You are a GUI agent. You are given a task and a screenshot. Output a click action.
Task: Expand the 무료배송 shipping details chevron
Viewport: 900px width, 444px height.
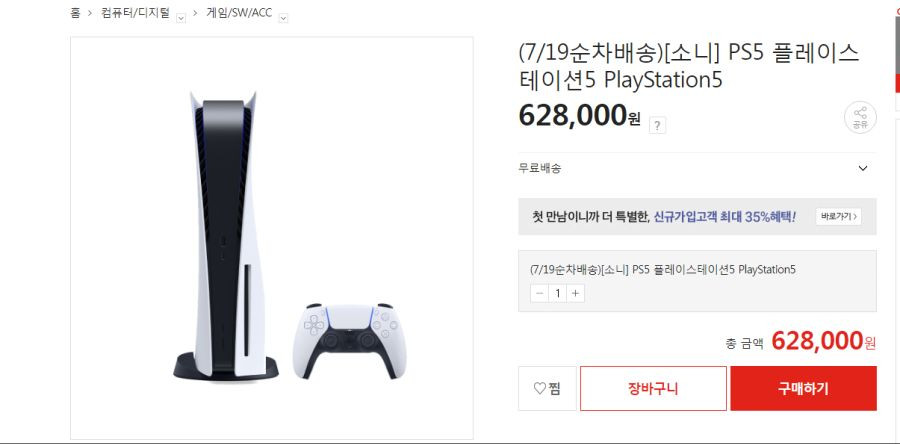tap(862, 169)
